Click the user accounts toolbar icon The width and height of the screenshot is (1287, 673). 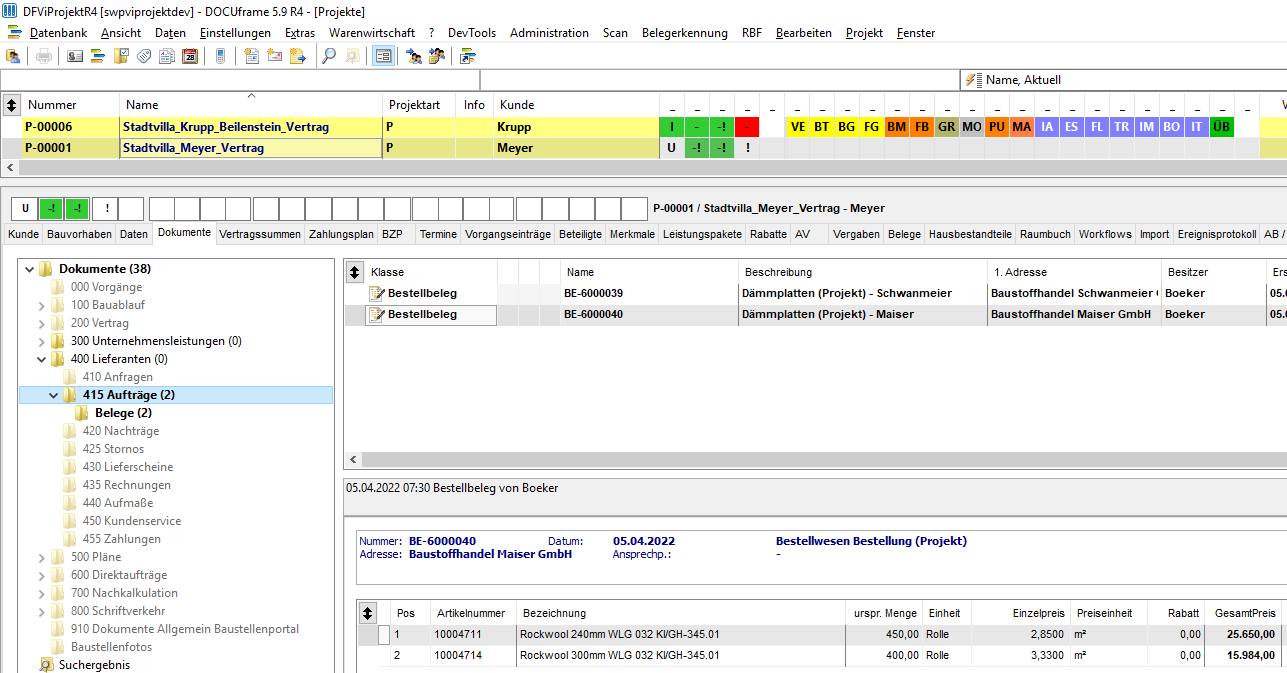tap(13, 56)
